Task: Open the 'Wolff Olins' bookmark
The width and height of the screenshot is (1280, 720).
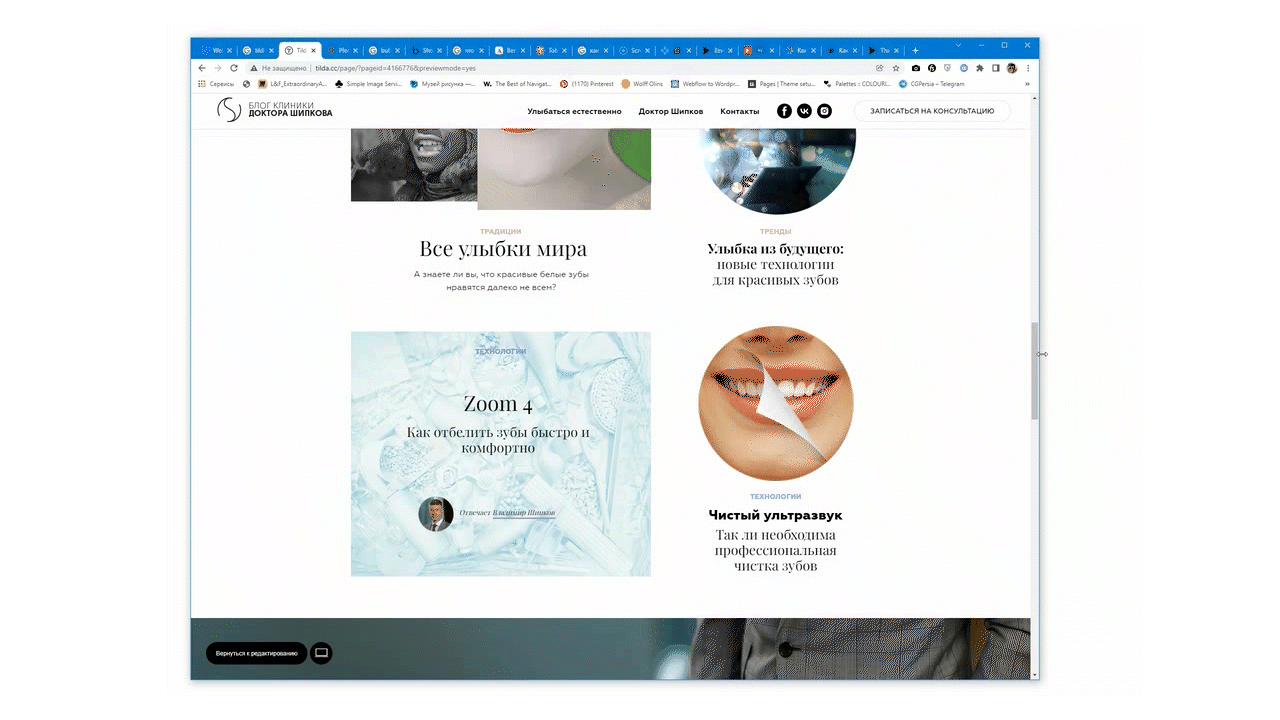Action: [642, 84]
